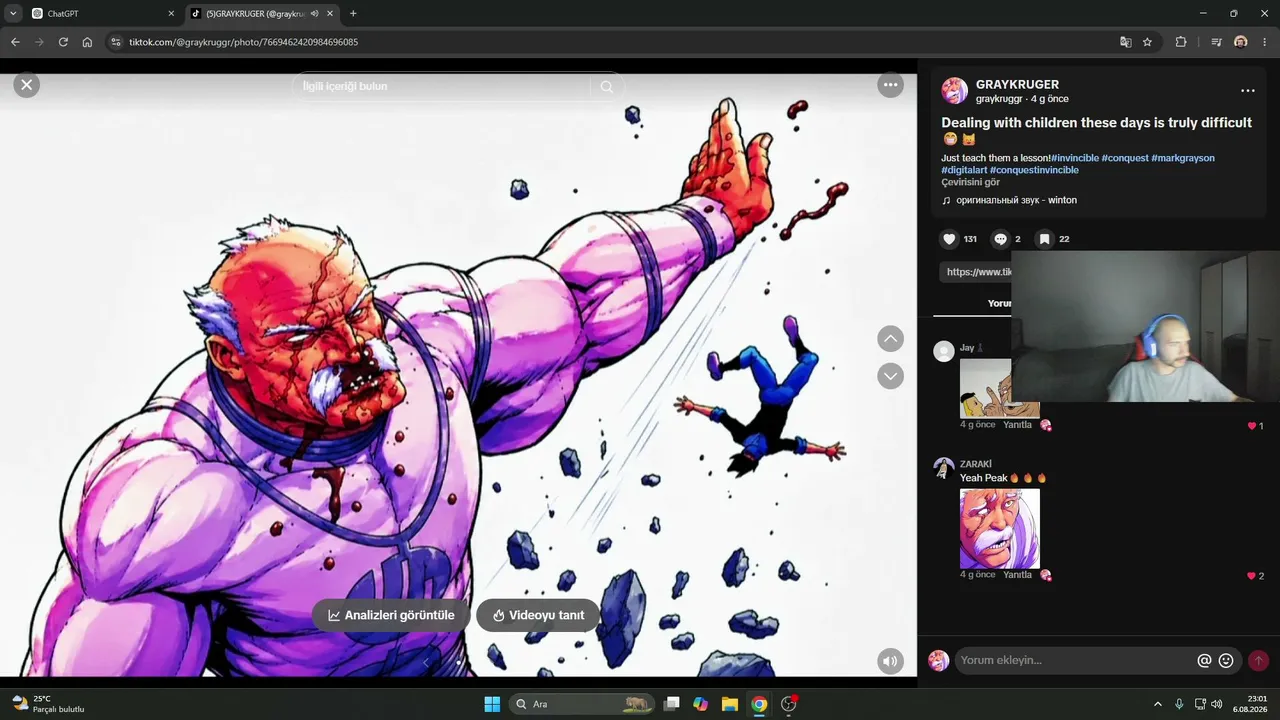This screenshot has height=720, width=1280.
Task: Click the 'Yorum ekleyin...' comment input
Action: (1075, 660)
